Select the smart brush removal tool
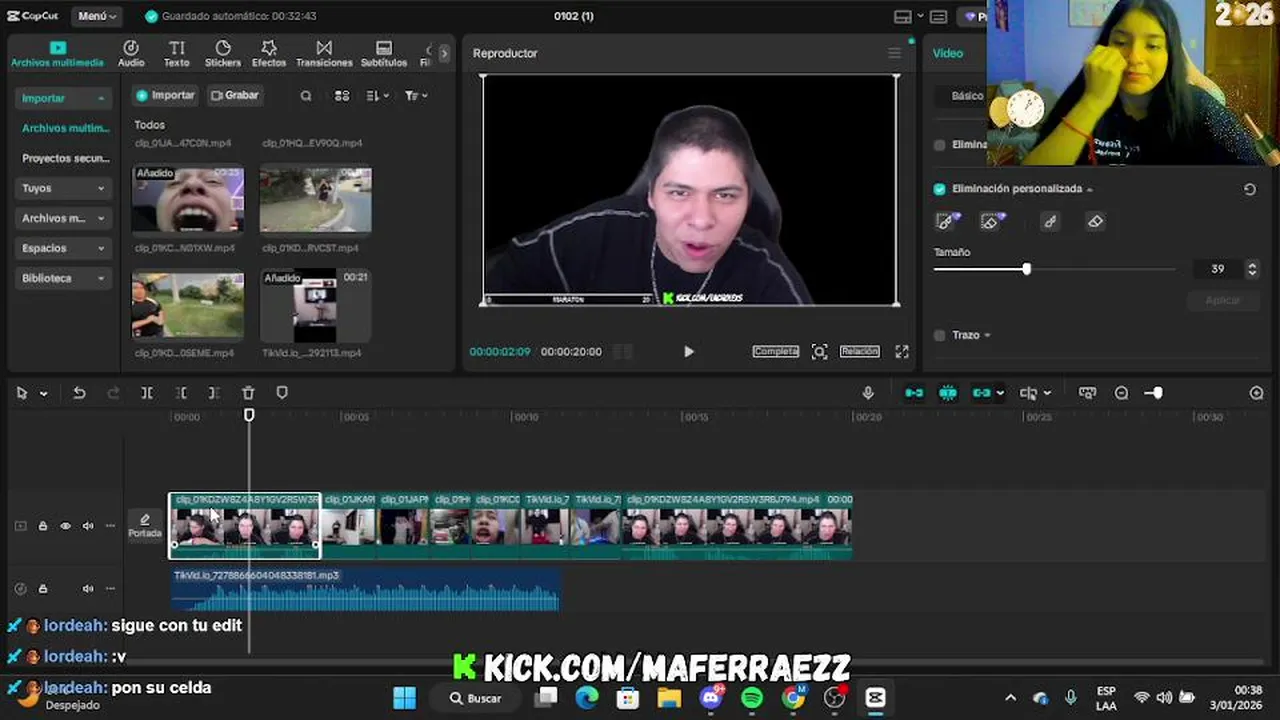1280x720 pixels. pos(946,221)
